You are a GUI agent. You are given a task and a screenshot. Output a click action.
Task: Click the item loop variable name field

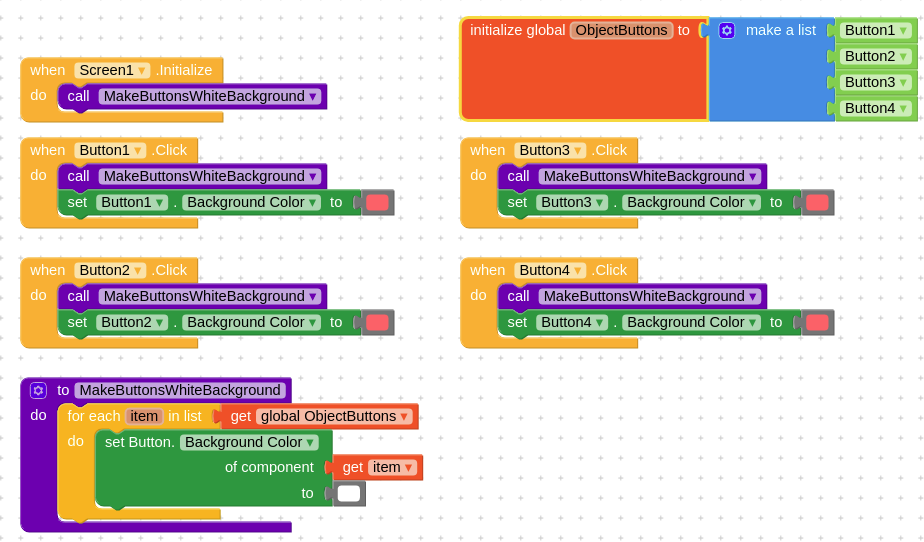tap(144, 417)
